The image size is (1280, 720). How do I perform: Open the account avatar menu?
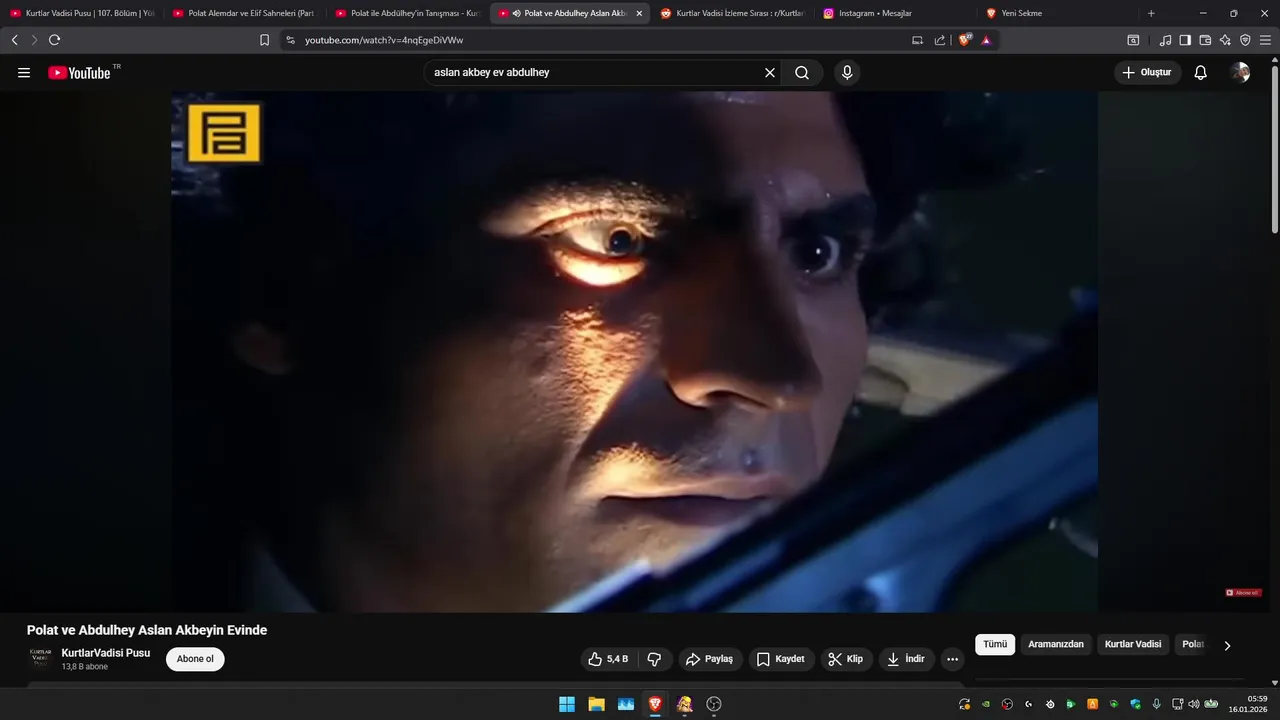tap(1241, 73)
